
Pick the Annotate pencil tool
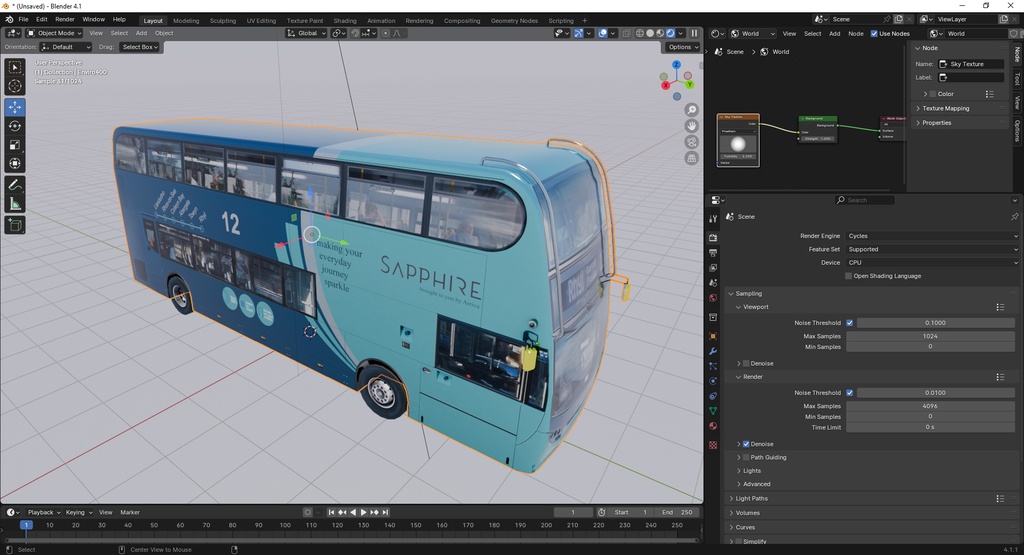click(x=15, y=185)
